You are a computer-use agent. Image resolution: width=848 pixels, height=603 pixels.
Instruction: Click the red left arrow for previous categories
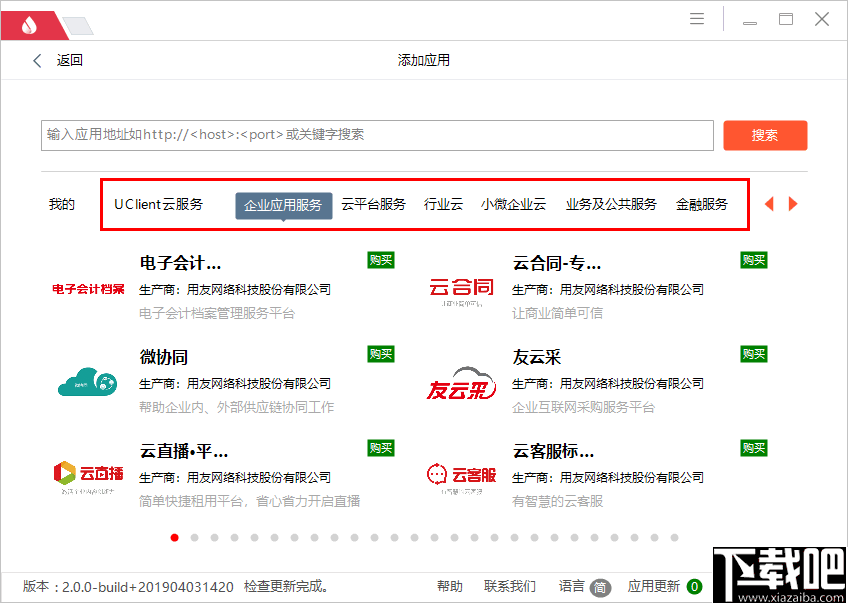(x=769, y=203)
